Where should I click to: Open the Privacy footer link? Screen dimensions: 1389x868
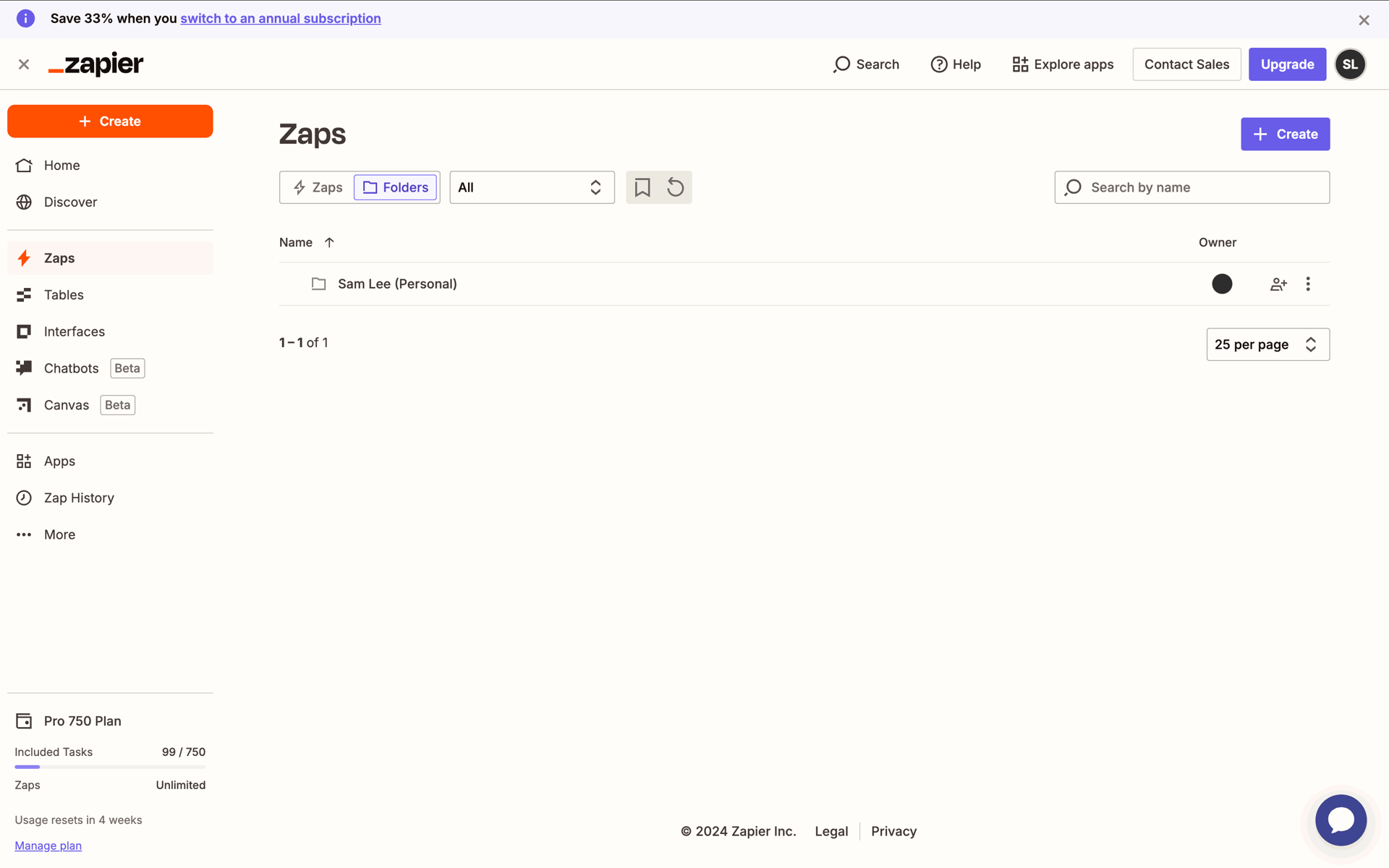(x=893, y=832)
